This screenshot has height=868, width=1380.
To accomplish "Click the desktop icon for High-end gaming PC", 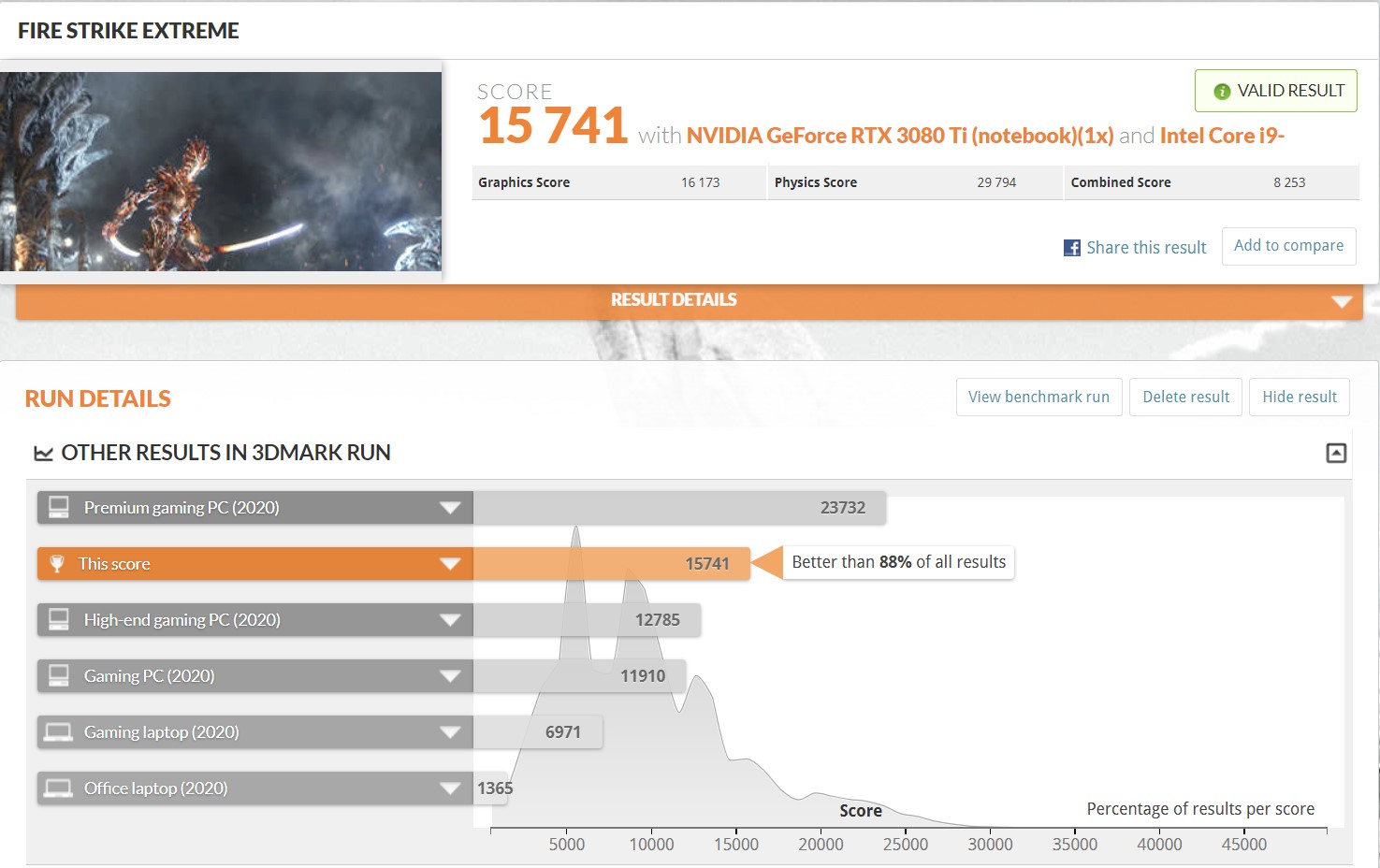I will click(x=59, y=619).
